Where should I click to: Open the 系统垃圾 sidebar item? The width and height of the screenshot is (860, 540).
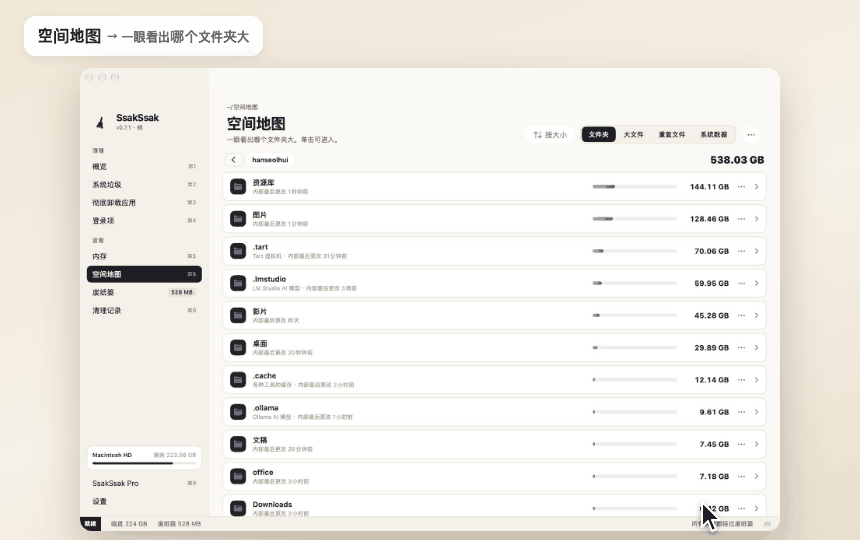(x=144, y=185)
